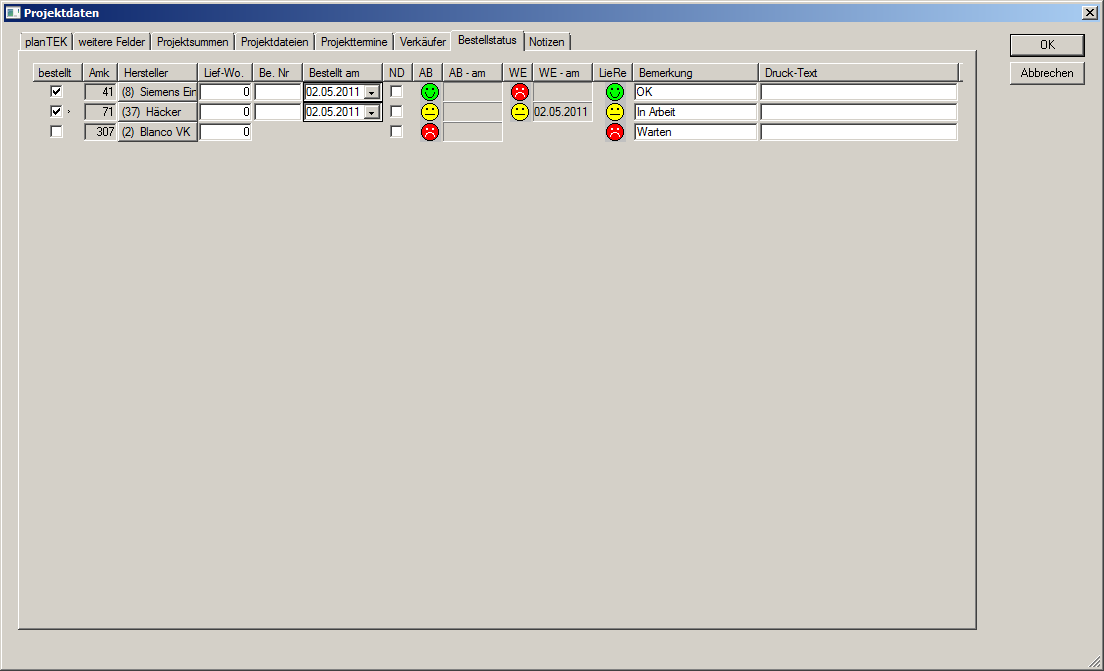Open the Notizen tab

547,42
